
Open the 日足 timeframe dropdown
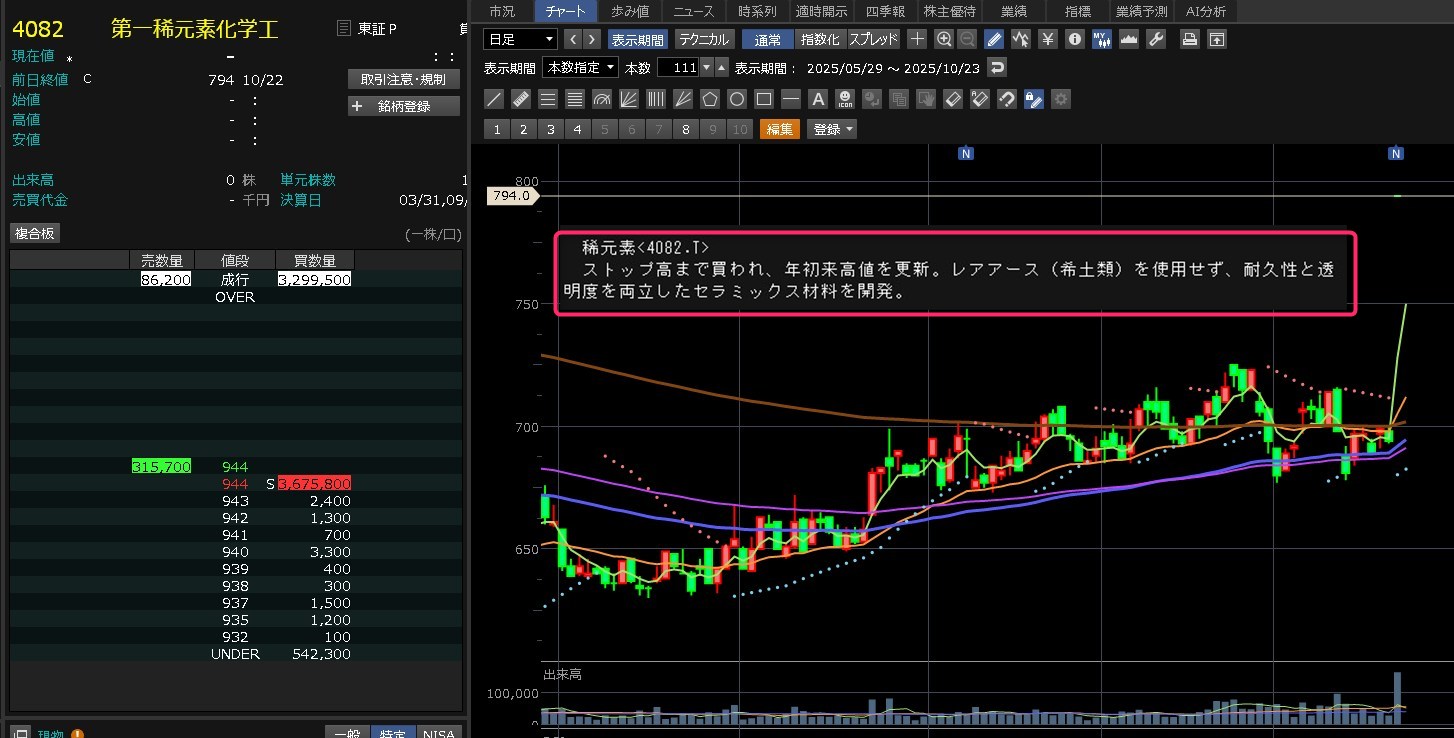point(520,40)
